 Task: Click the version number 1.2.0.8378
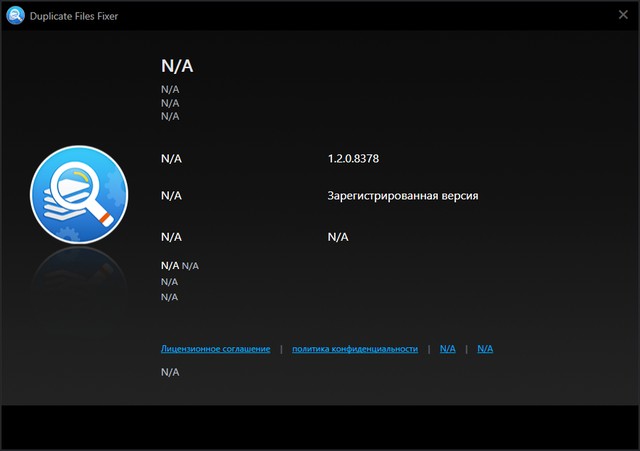pyautogui.click(x=353, y=159)
